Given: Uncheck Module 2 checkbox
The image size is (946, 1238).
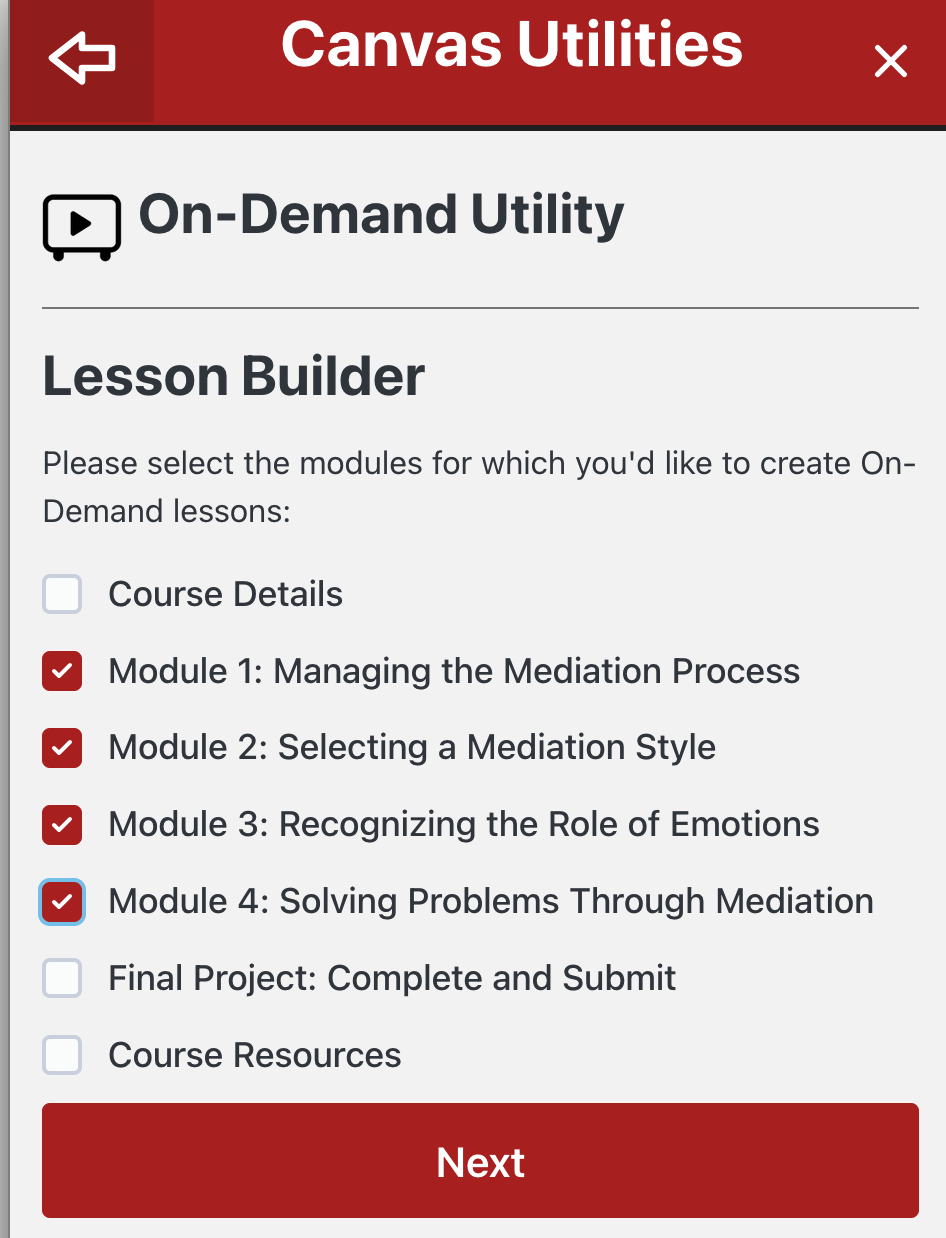Looking at the screenshot, I should [62, 748].
